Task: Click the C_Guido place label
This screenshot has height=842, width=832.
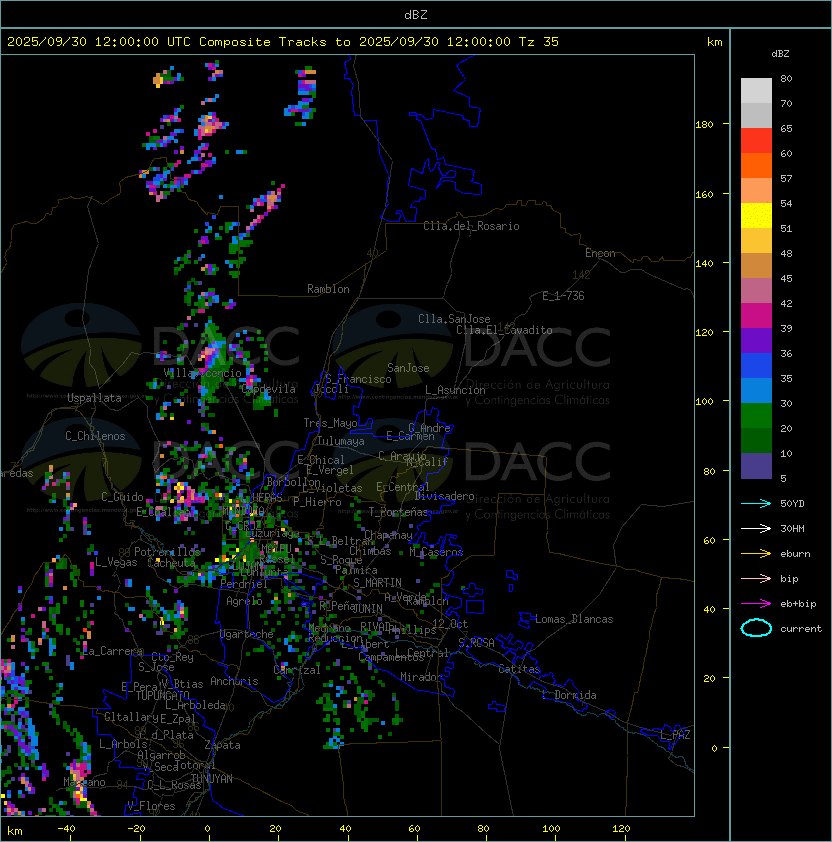Action: pyautogui.click(x=122, y=497)
